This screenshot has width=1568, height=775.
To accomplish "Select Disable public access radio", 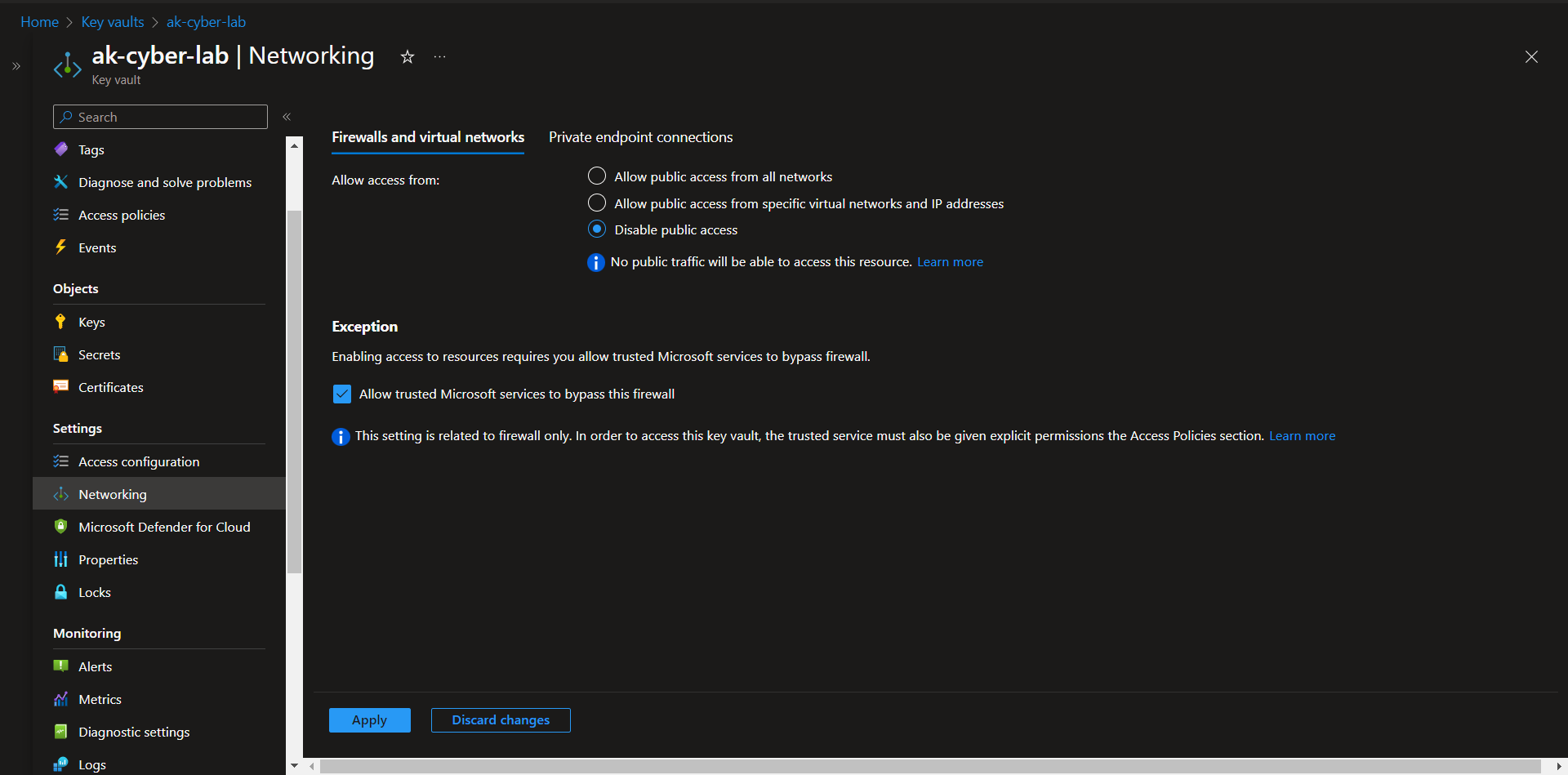I will pyautogui.click(x=597, y=229).
